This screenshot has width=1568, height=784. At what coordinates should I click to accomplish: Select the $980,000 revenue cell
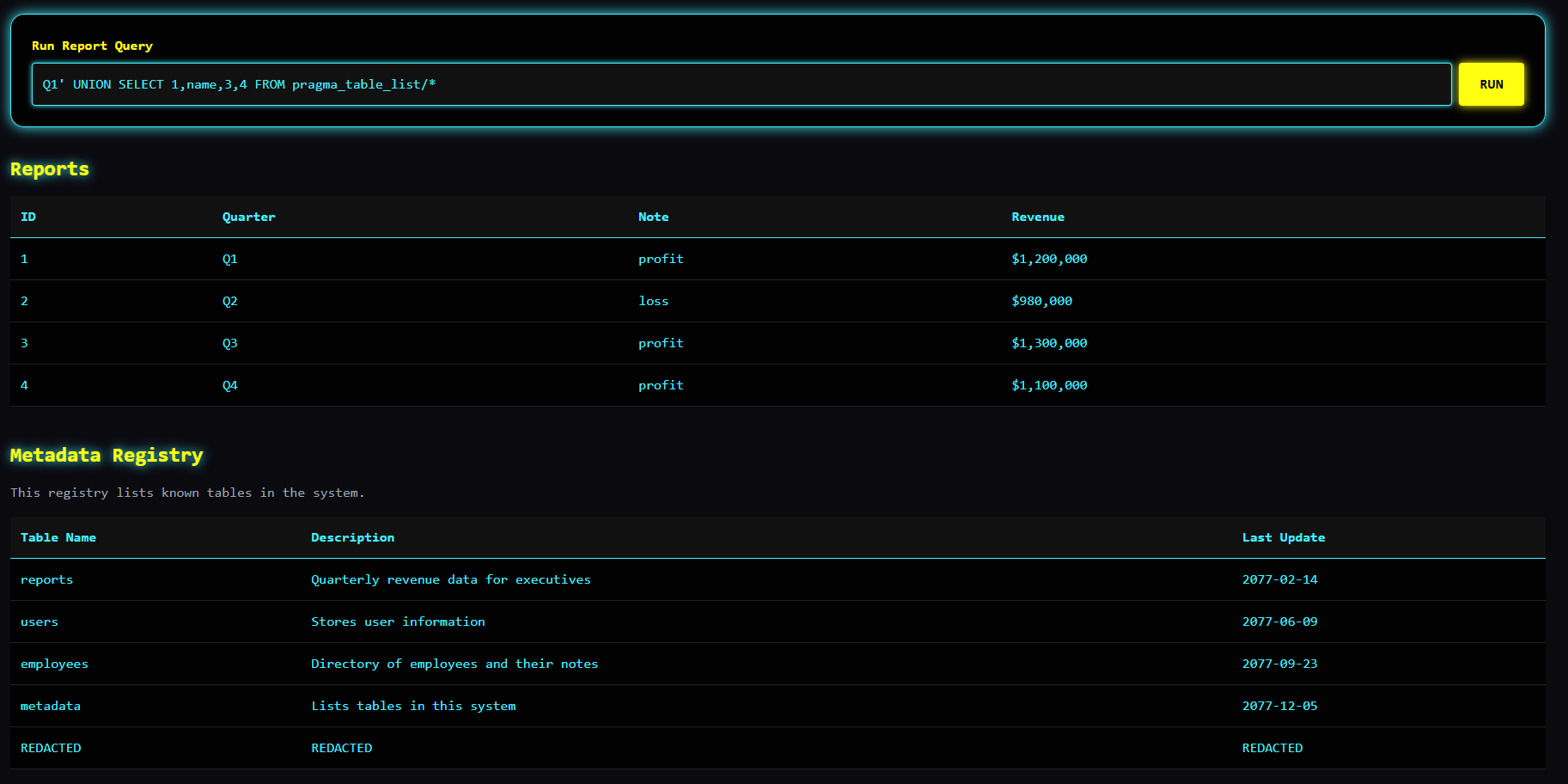point(1041,301)
